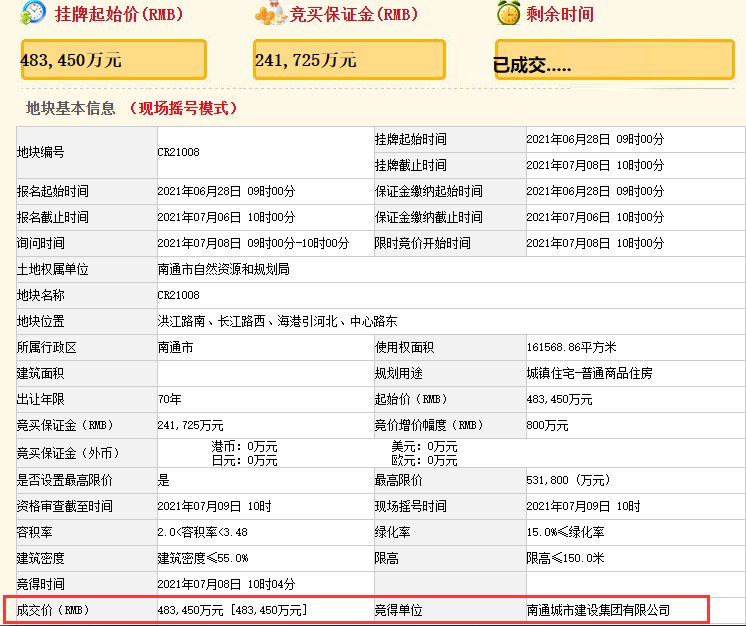The width and height of the screenshot is (746, 626).
Task: Select the 使用权面积 value 161568.86平方米
Action: [x=571, y=347]
